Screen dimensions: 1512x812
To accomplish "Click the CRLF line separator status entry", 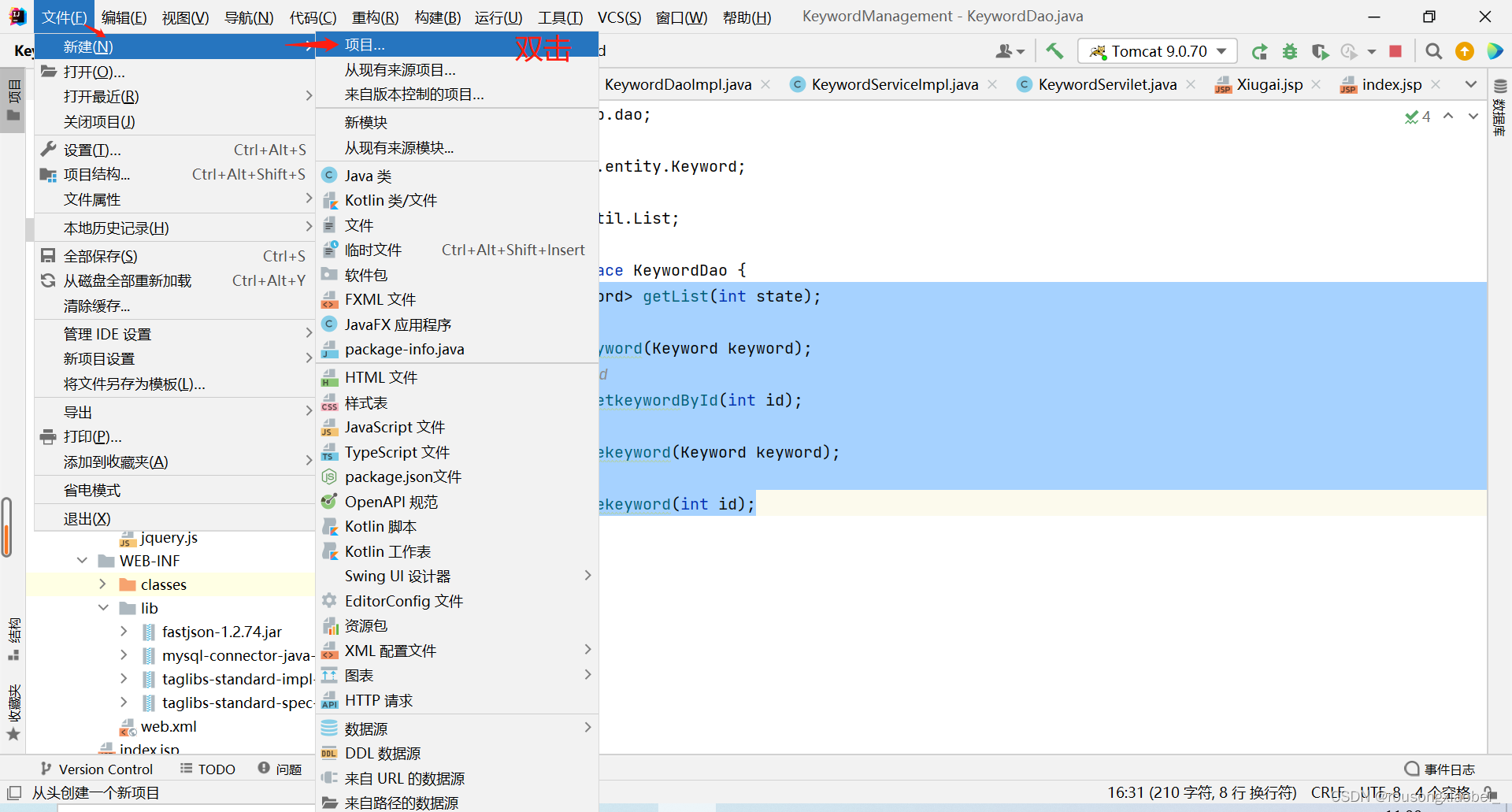I will pos(1328,792).
